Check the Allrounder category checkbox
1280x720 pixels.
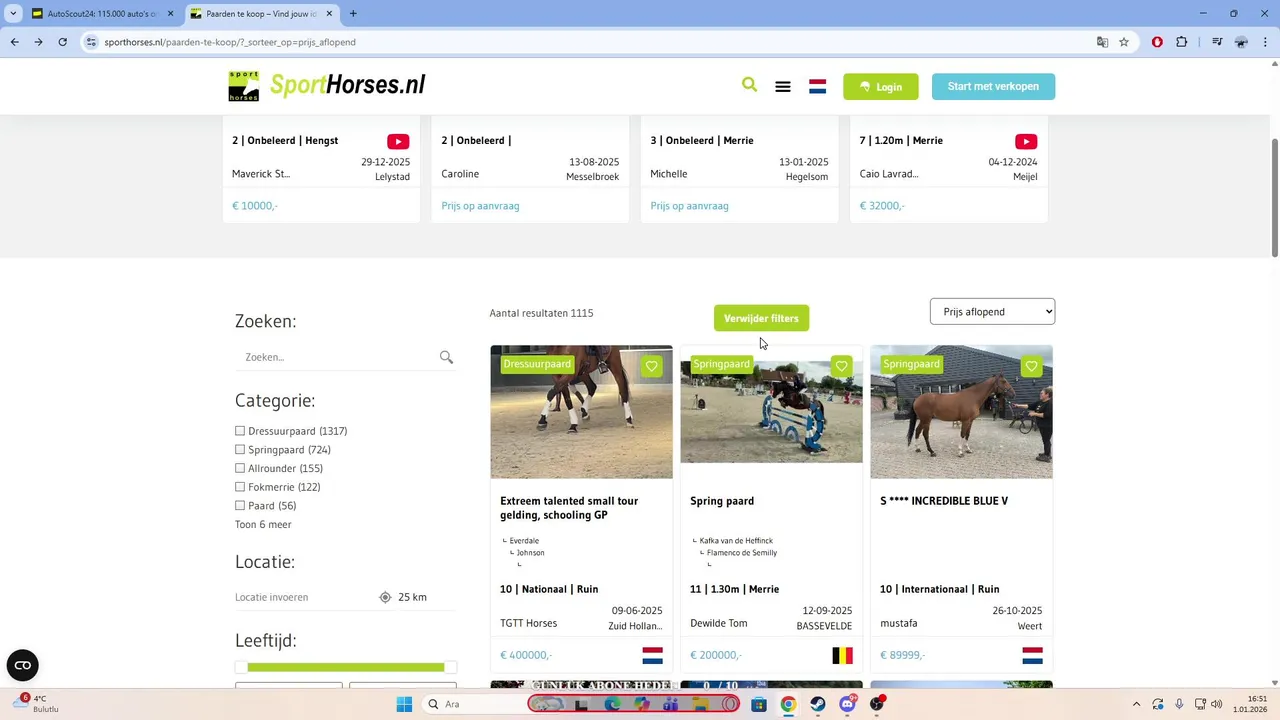[240, 468]
